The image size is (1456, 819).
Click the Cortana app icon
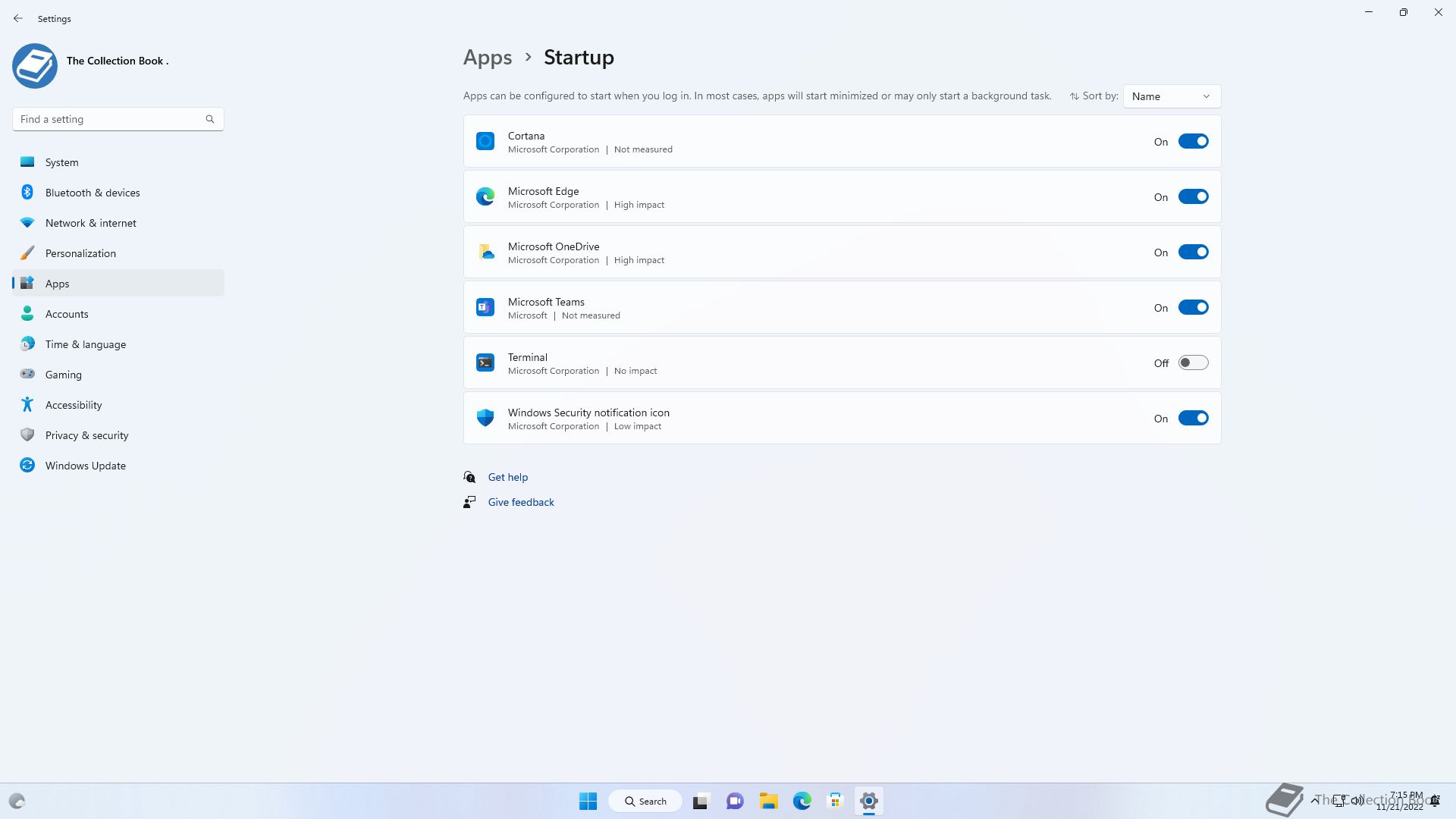pyautogui.click(x=485, y=141)
